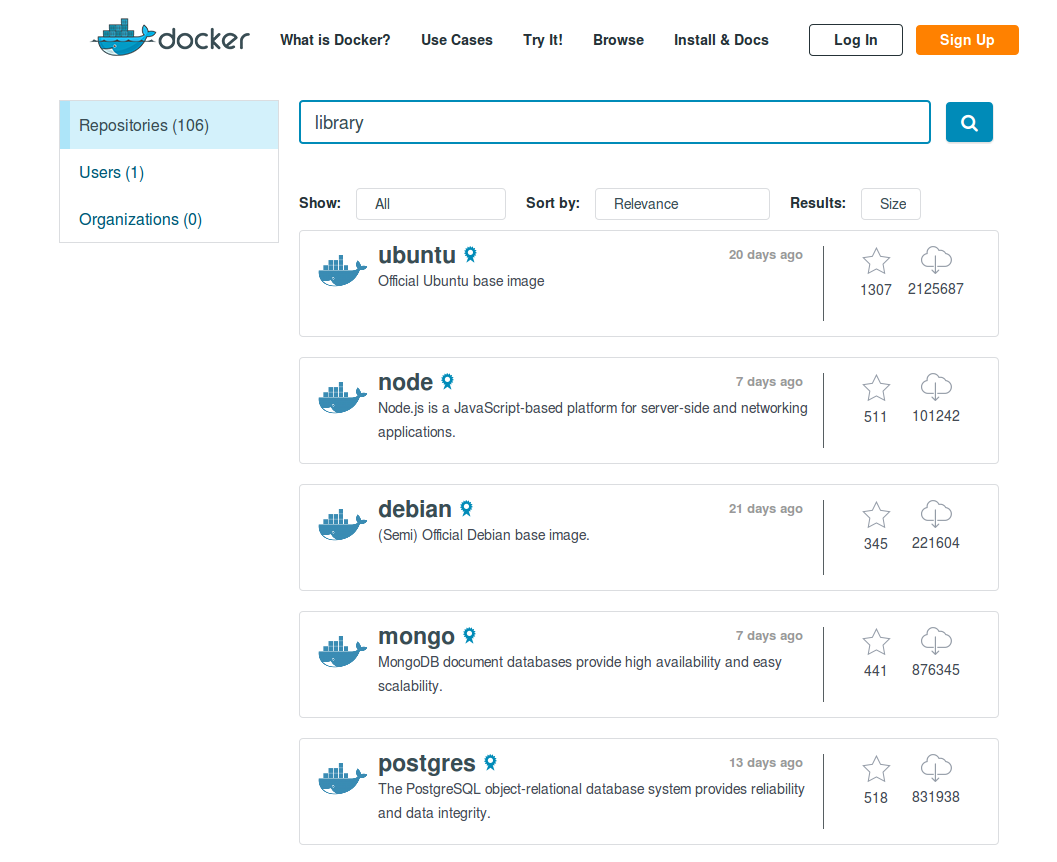The height and width of the screenshot is (862, 1057).
Task: Click the '20 days ago' timestamp on ubuntu
Action: tap(765, 255)
